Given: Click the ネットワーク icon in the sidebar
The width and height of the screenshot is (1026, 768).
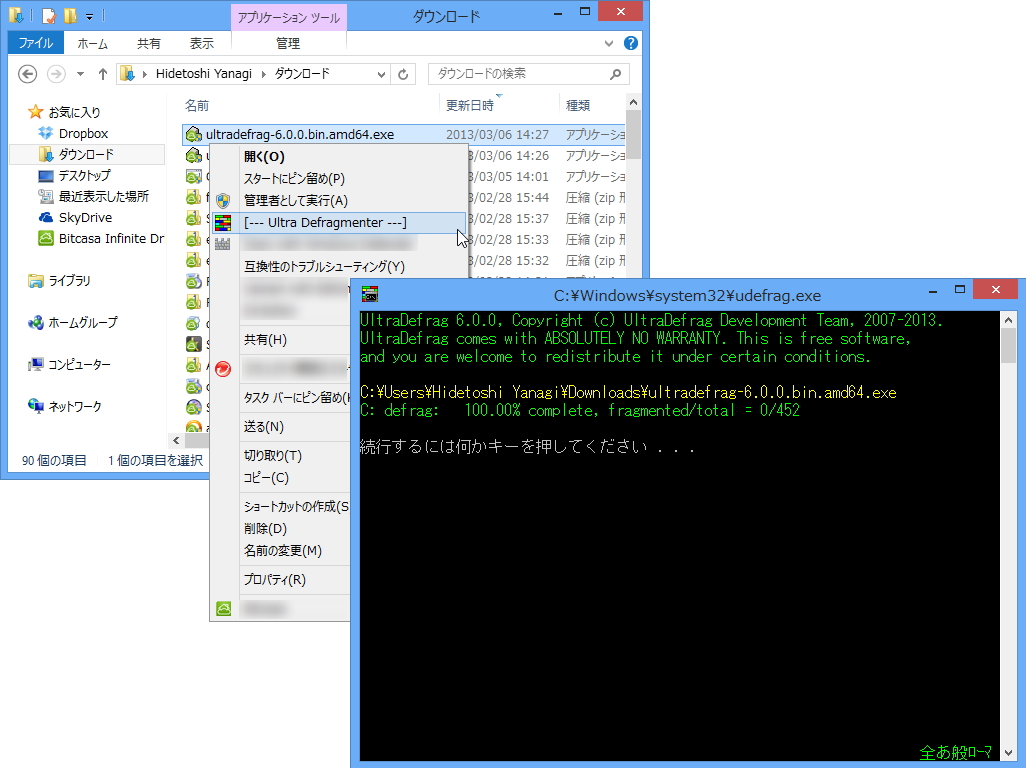Looking at the screenshot, I should [36, 406].
